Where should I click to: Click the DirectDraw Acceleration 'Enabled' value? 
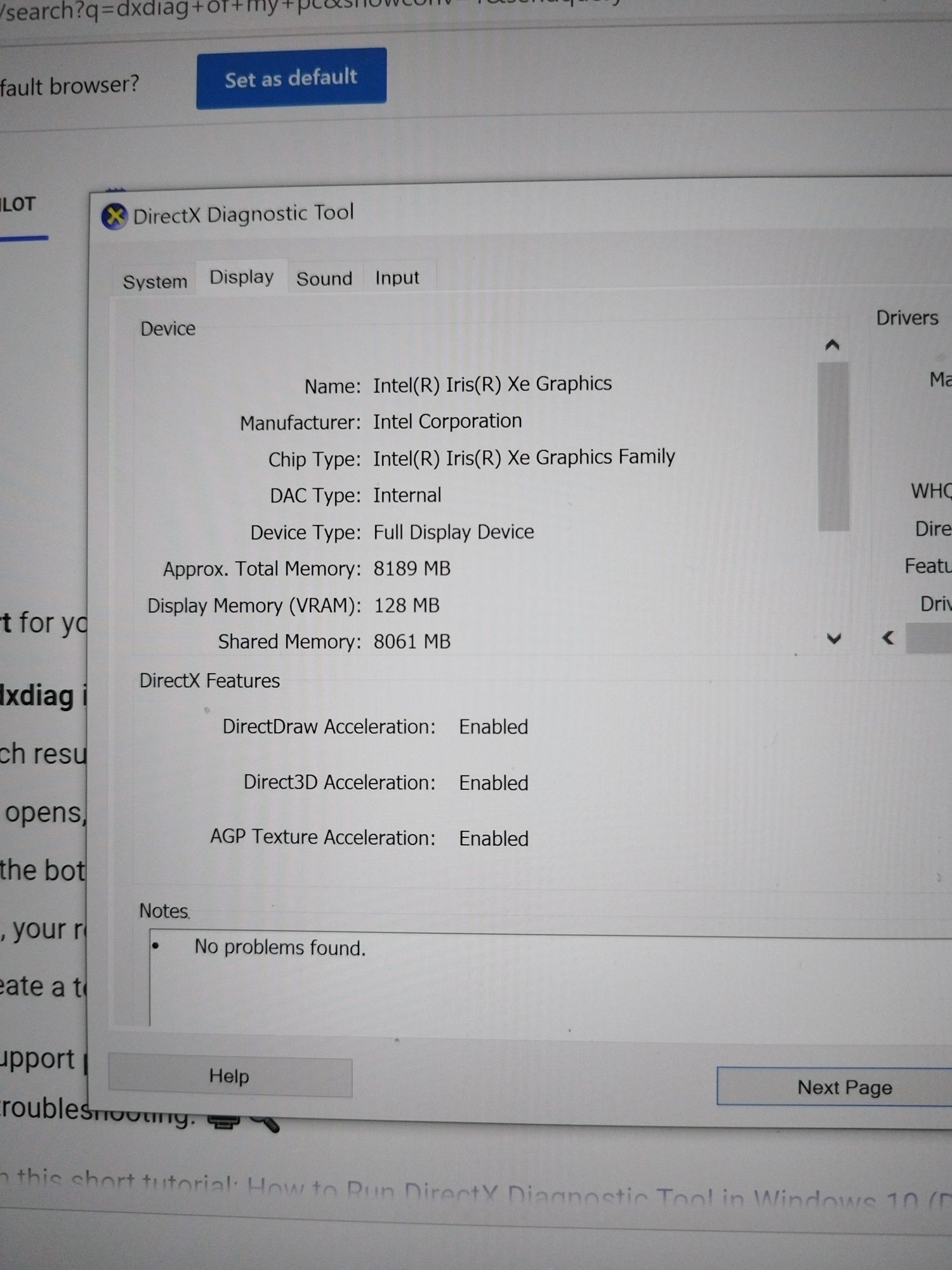pos(494,726)
